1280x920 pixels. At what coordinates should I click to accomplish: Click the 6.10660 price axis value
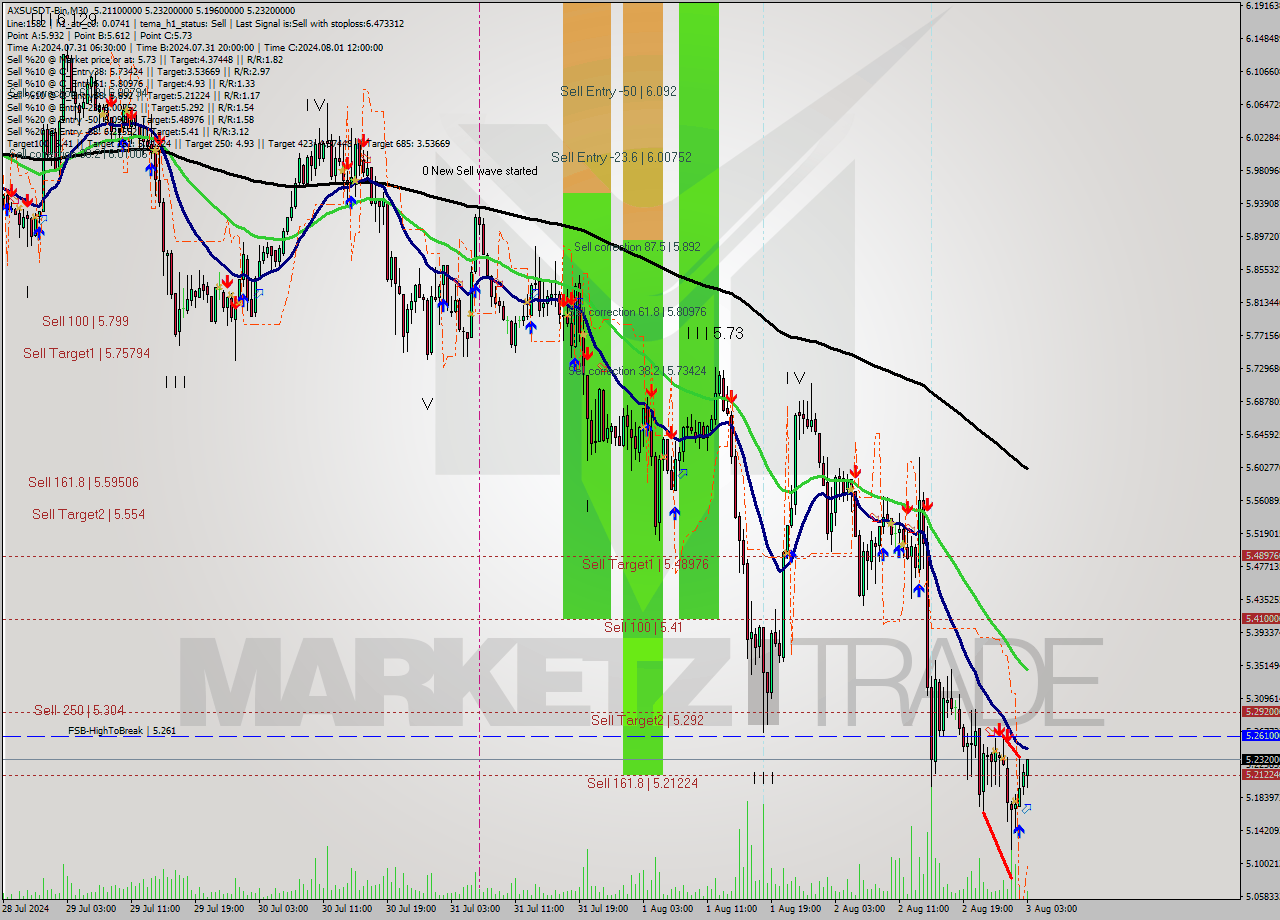click(1263, 71)
